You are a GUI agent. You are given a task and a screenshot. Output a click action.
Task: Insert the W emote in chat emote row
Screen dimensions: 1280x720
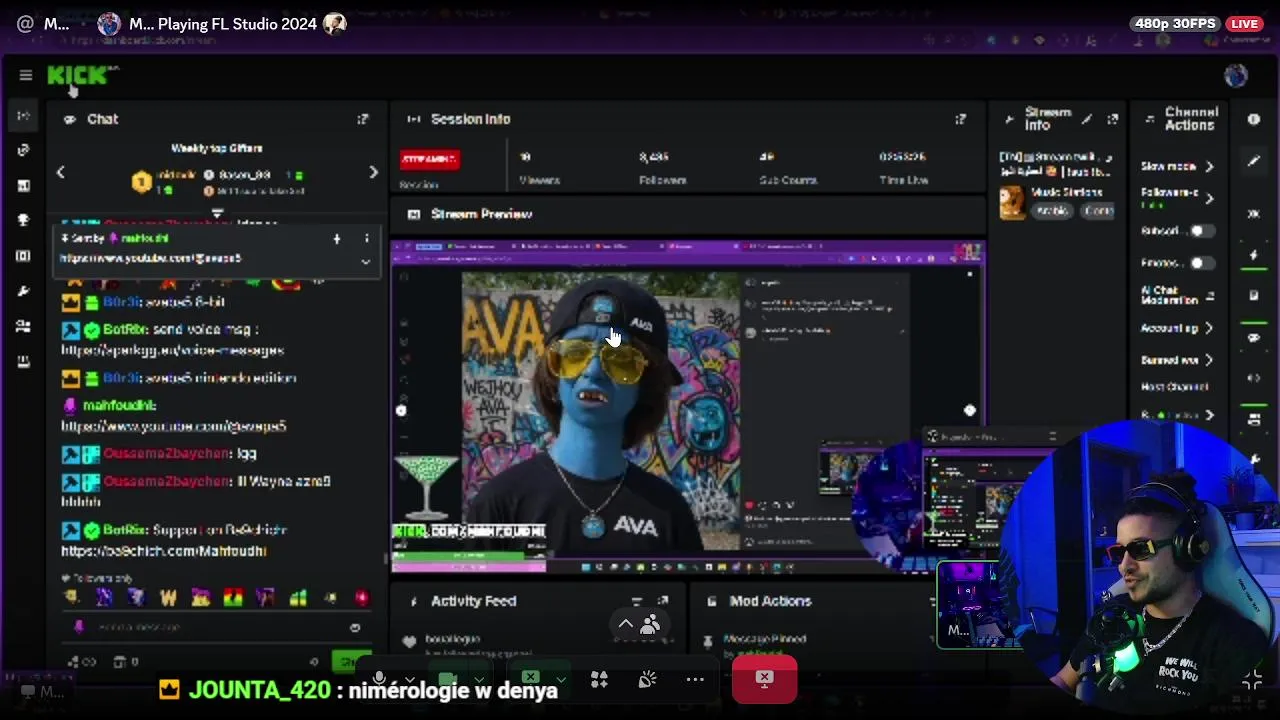(168, 598)
